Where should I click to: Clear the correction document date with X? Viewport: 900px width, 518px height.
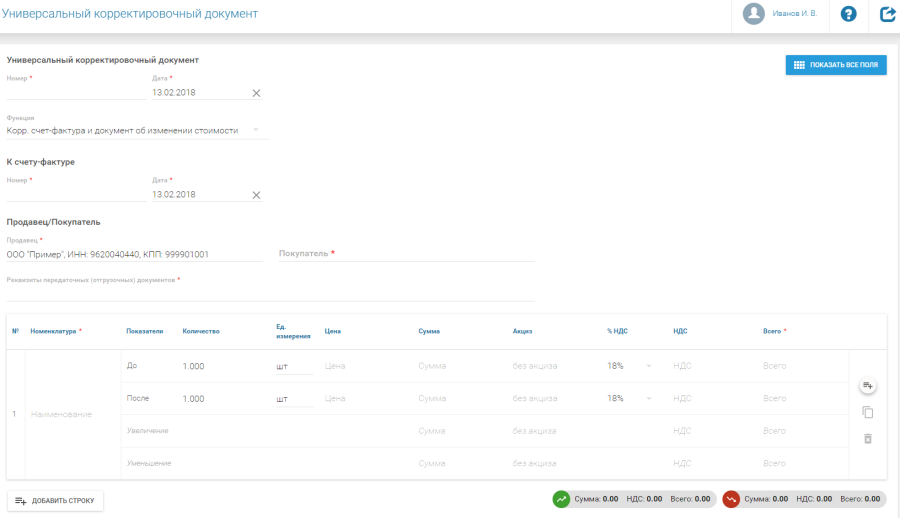(x=256, y=93)
